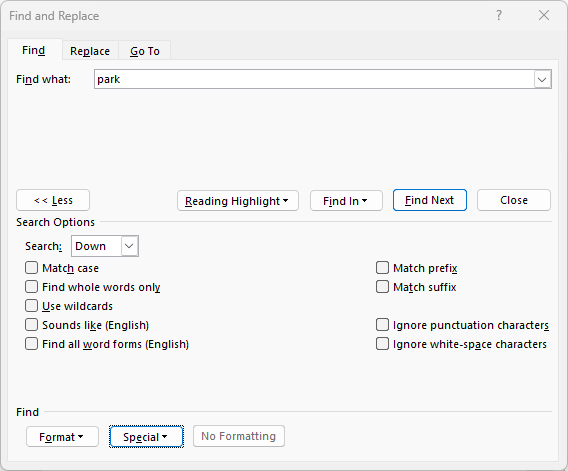Viewport: 568px width, 471px height.
Task: Open the Find In dropdown button
Action: tap(346, 201)
